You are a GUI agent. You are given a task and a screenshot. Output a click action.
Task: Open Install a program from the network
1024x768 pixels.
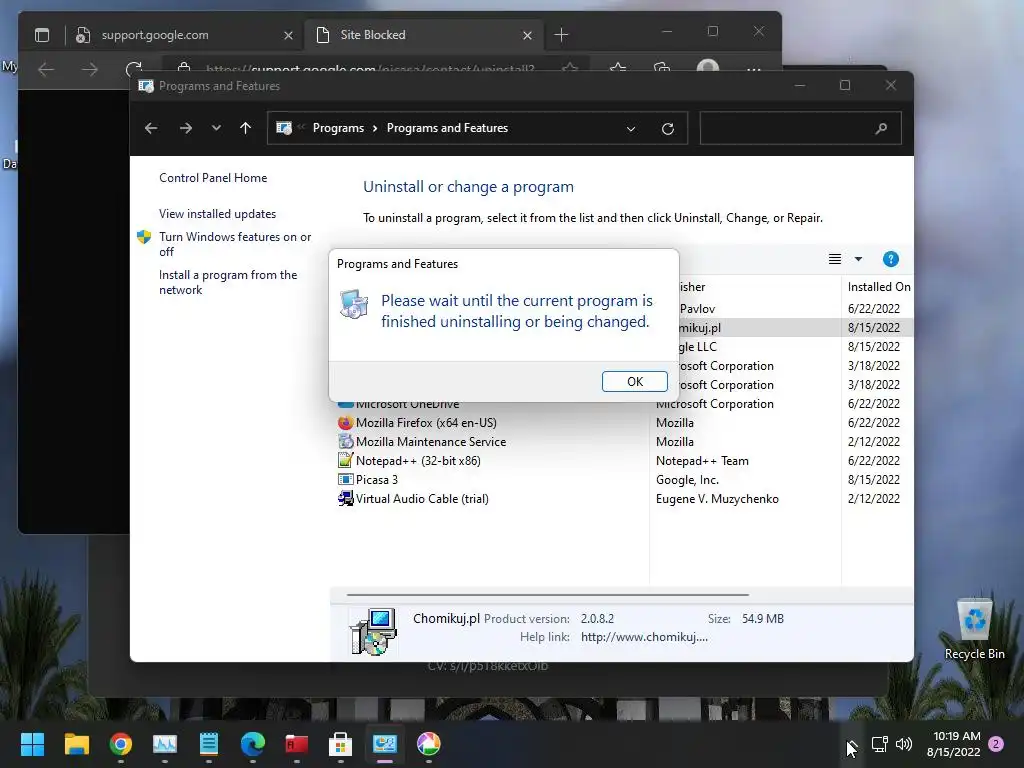[x=228, y=282]
